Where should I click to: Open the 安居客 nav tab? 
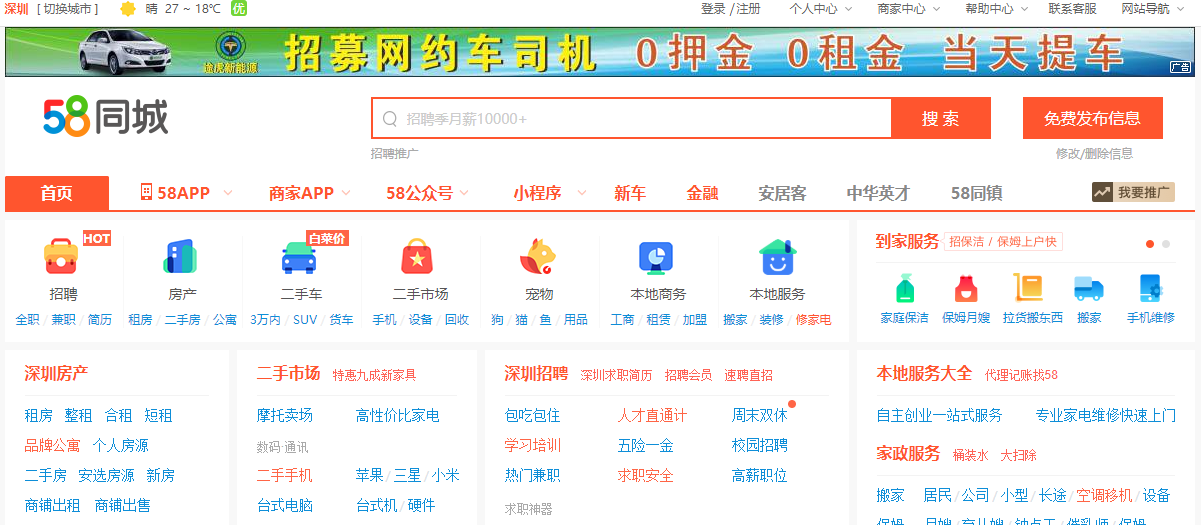tap(782, 193)
